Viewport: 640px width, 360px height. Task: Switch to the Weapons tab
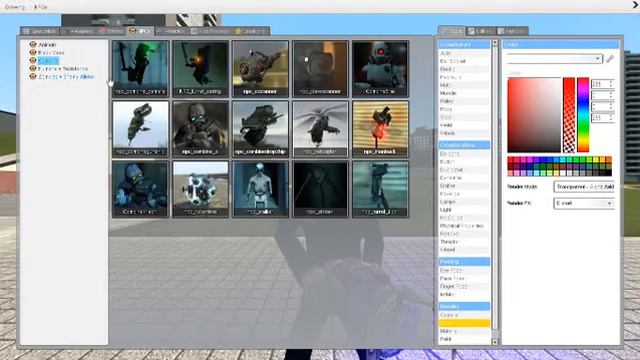(78, 31)
